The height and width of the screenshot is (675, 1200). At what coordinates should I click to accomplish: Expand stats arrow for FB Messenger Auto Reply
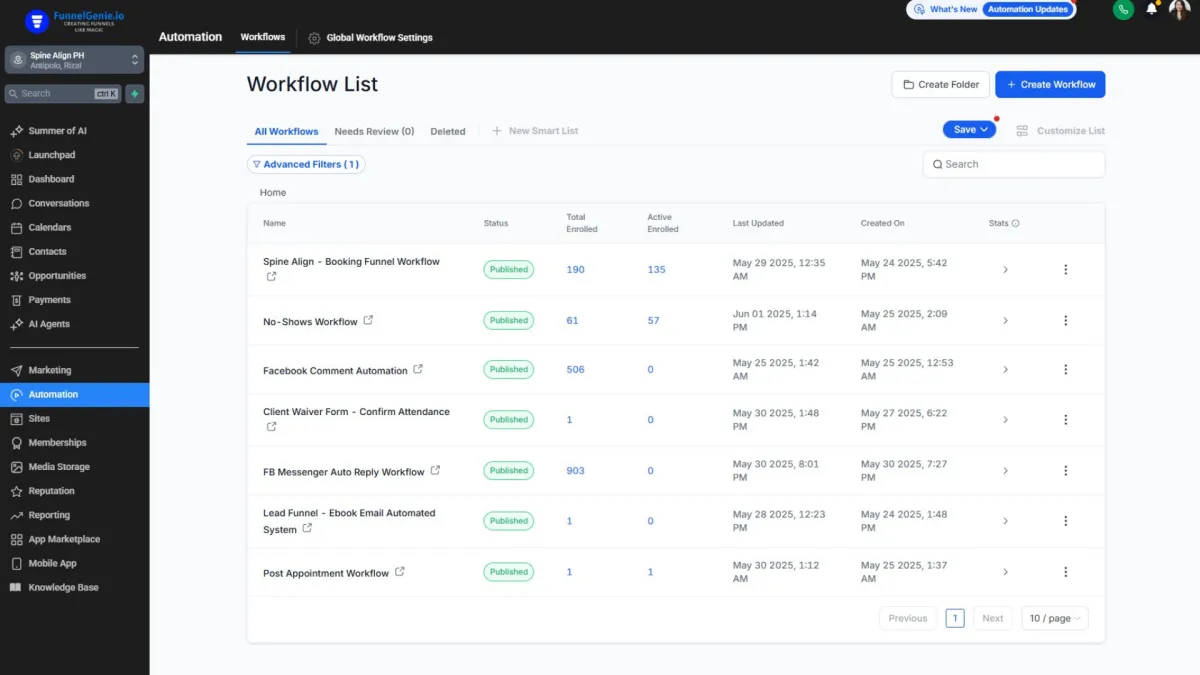[x=1005, y=471]
